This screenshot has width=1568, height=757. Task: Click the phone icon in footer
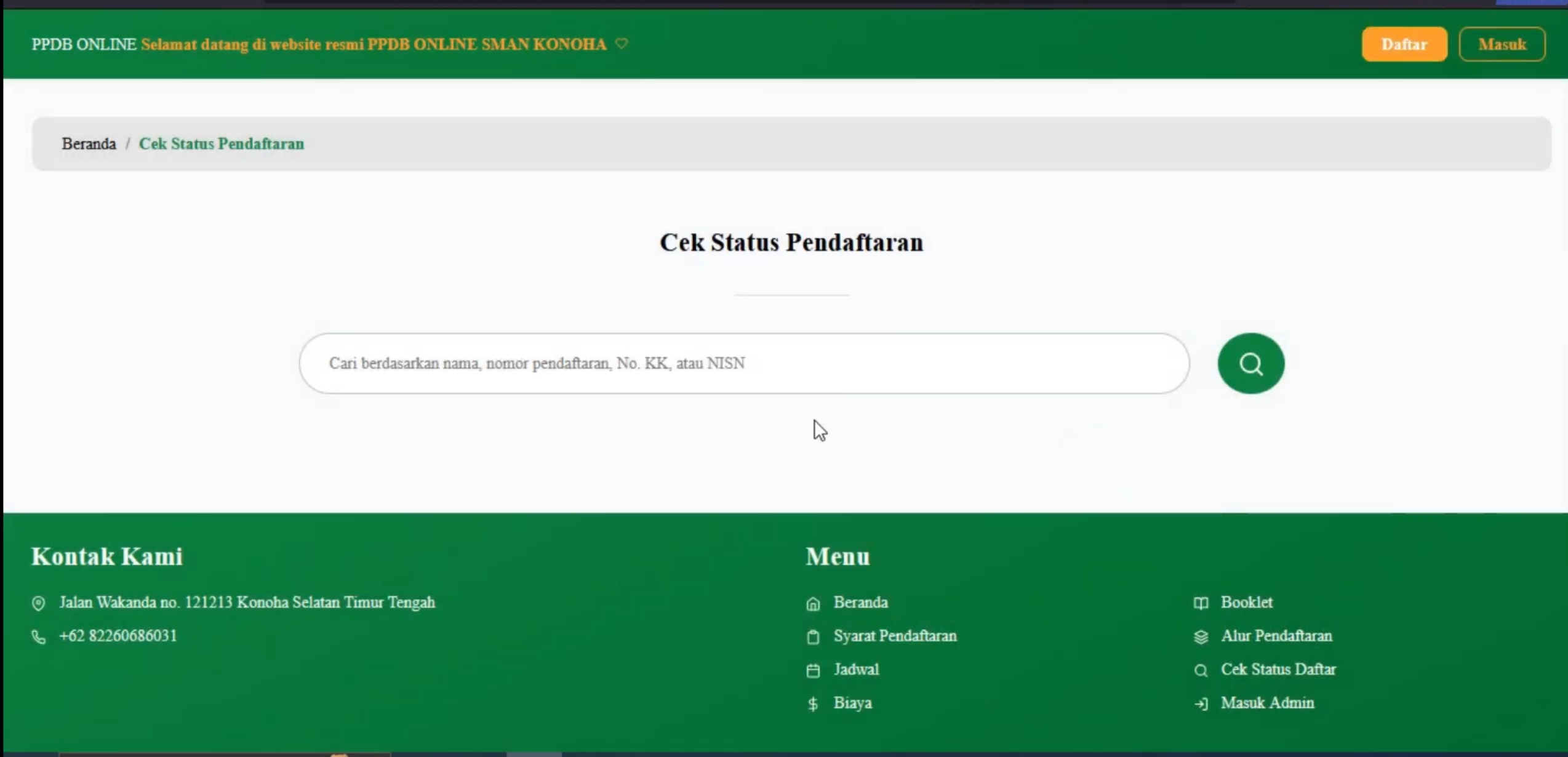coord(38,636)
